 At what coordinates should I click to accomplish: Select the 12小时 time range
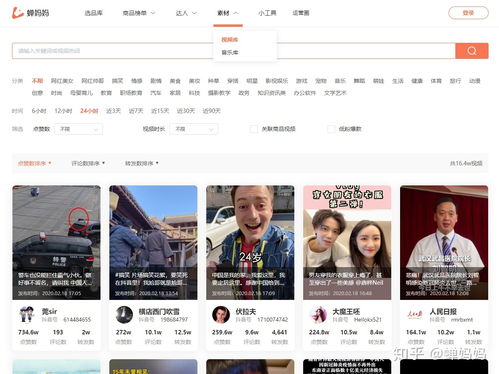click(63, 111)
